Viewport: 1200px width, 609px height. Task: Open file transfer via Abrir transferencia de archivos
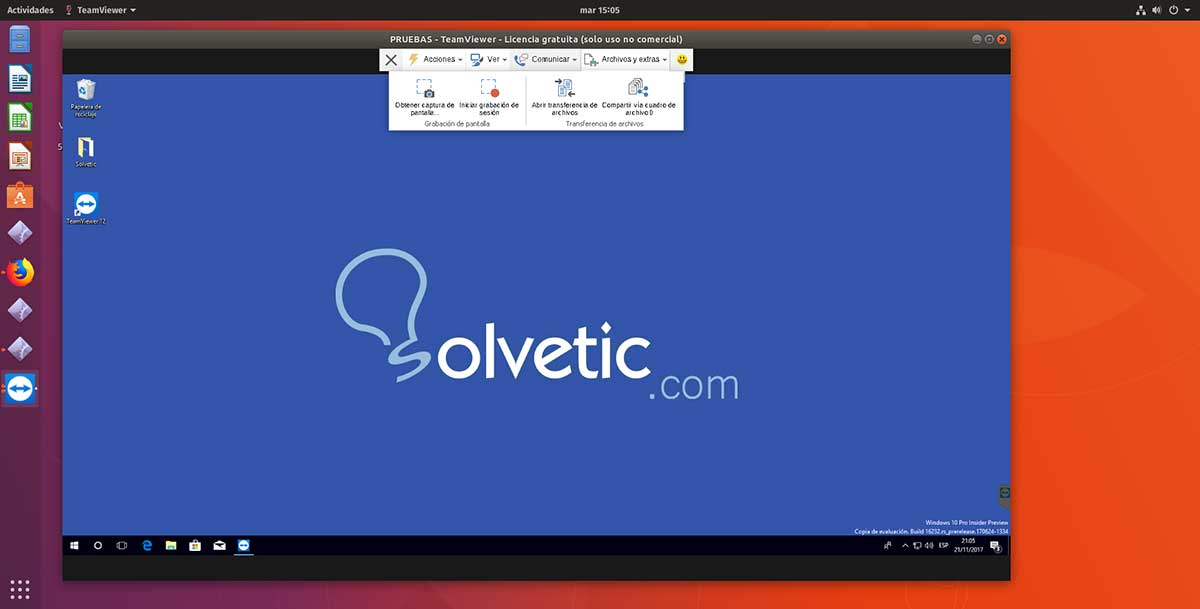click(564, 98)
